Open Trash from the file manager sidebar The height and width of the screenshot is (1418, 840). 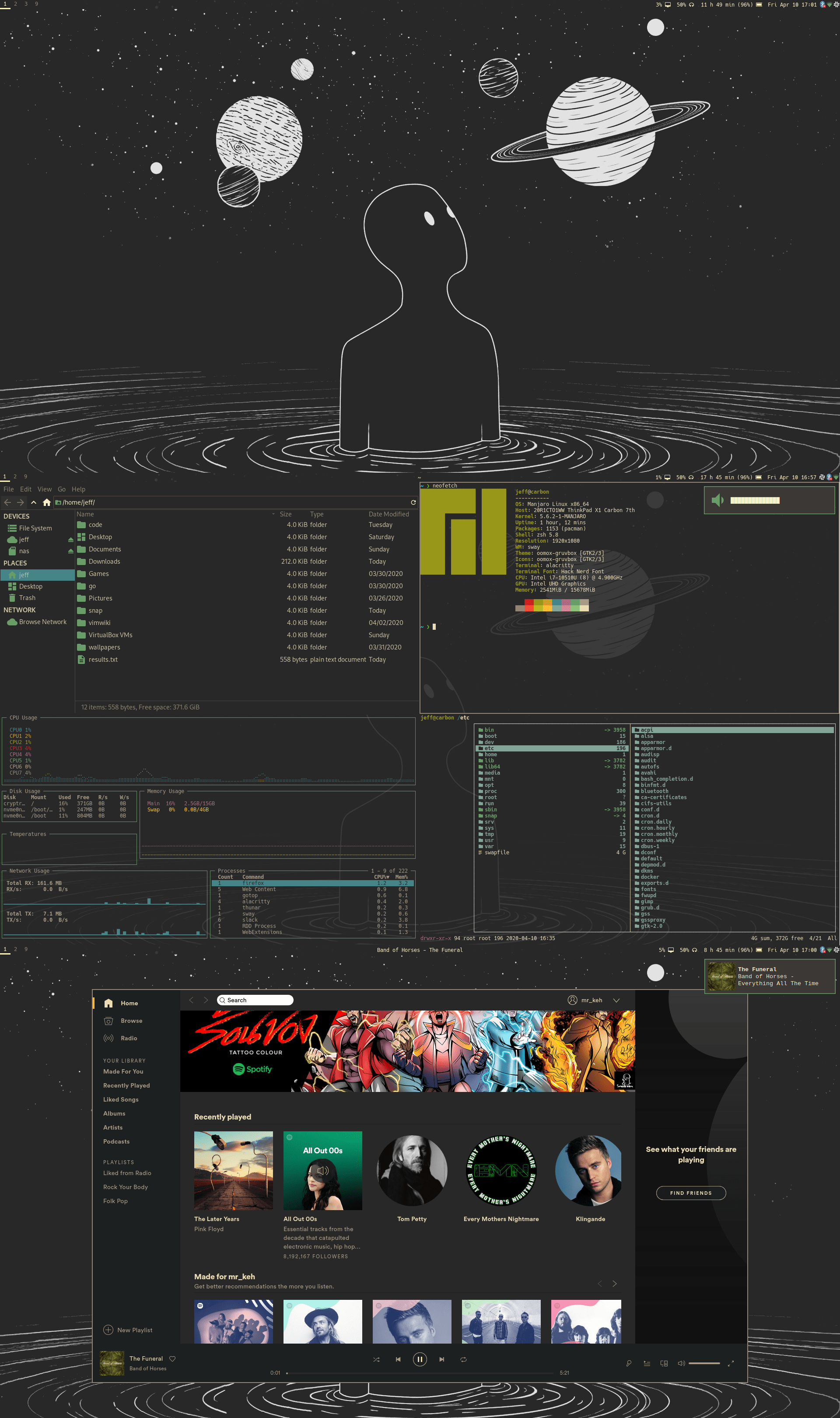[26, 598]
